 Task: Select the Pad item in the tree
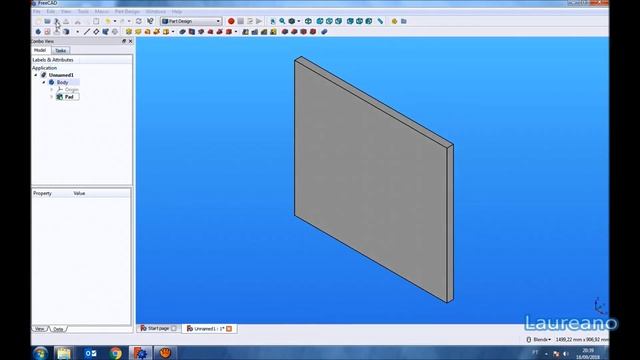[69, 97]
